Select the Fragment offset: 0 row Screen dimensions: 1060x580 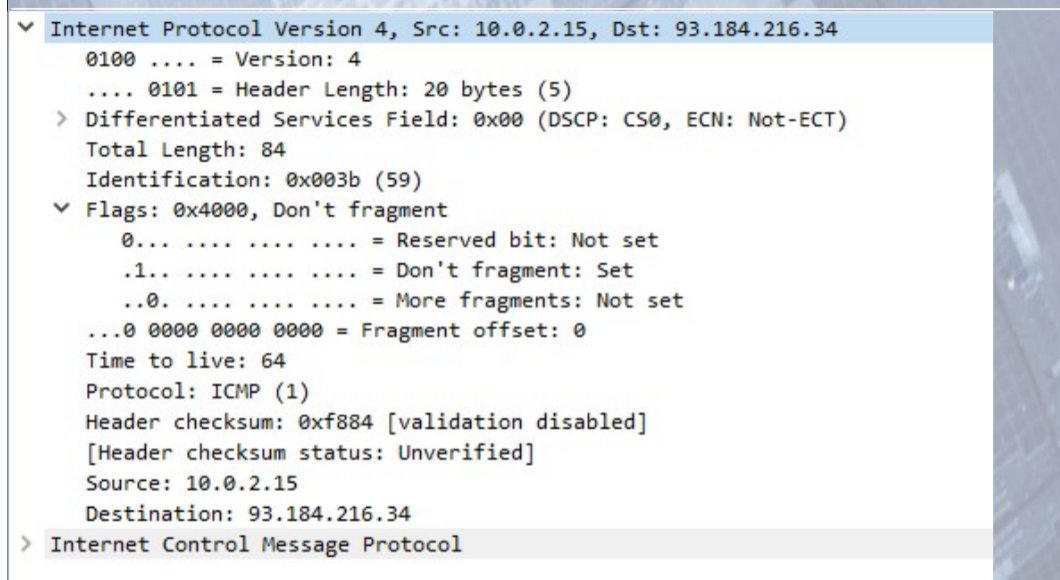[335, 331]
